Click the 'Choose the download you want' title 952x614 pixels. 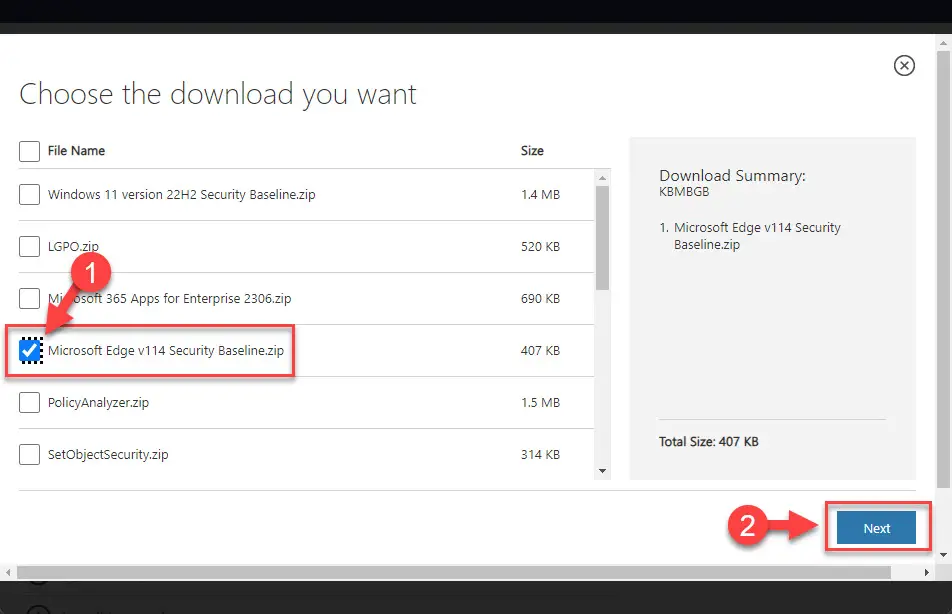[x=218, y=95]
